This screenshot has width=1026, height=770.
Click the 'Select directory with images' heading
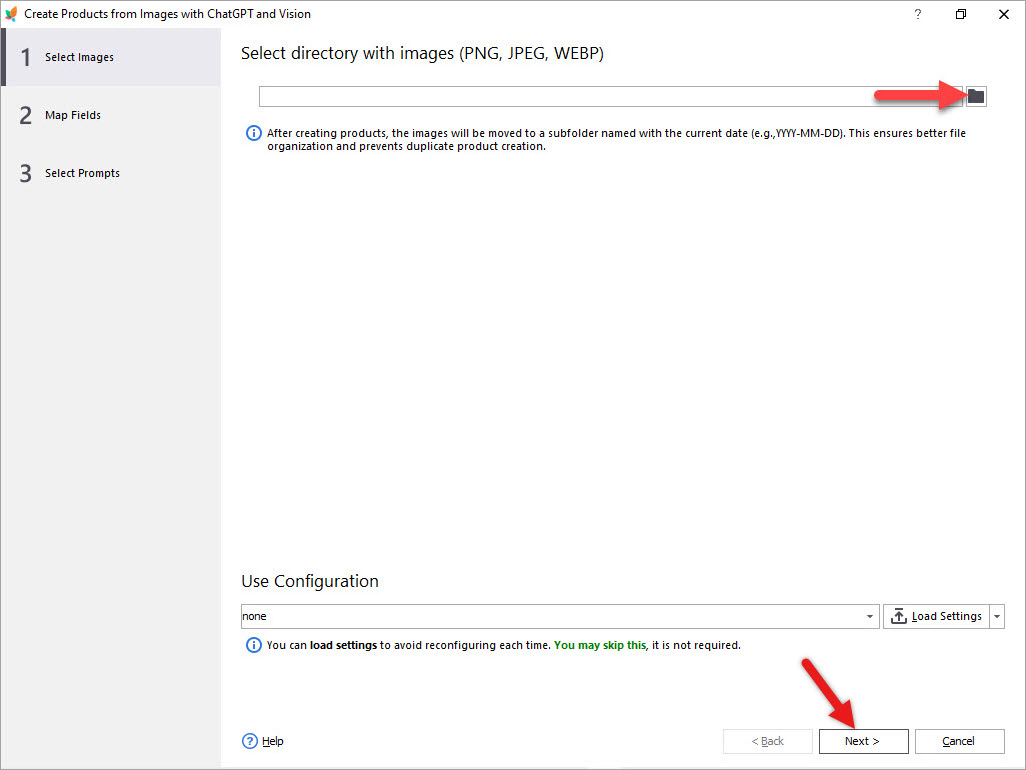422,53
